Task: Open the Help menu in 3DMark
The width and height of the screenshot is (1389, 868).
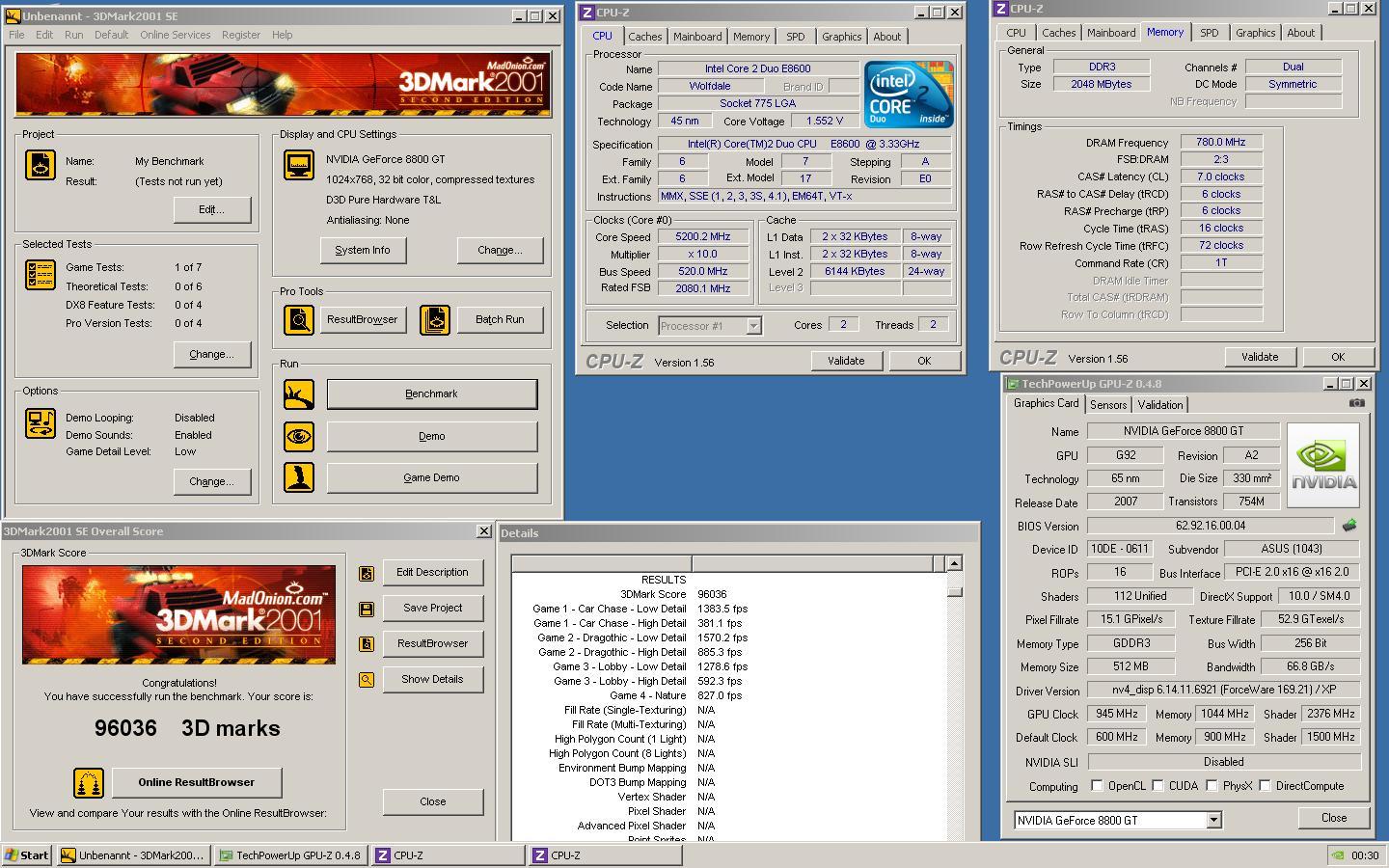Action: pos(282,35)
